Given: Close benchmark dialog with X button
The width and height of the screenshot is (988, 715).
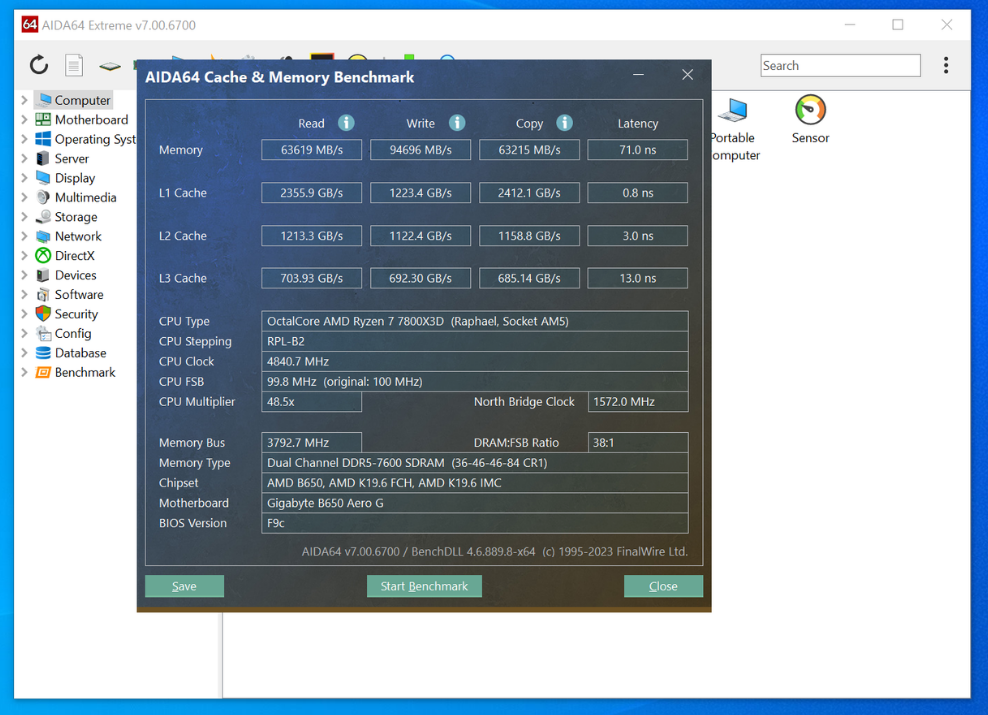Looking at the screenshot, I should (x=687, y=75).
